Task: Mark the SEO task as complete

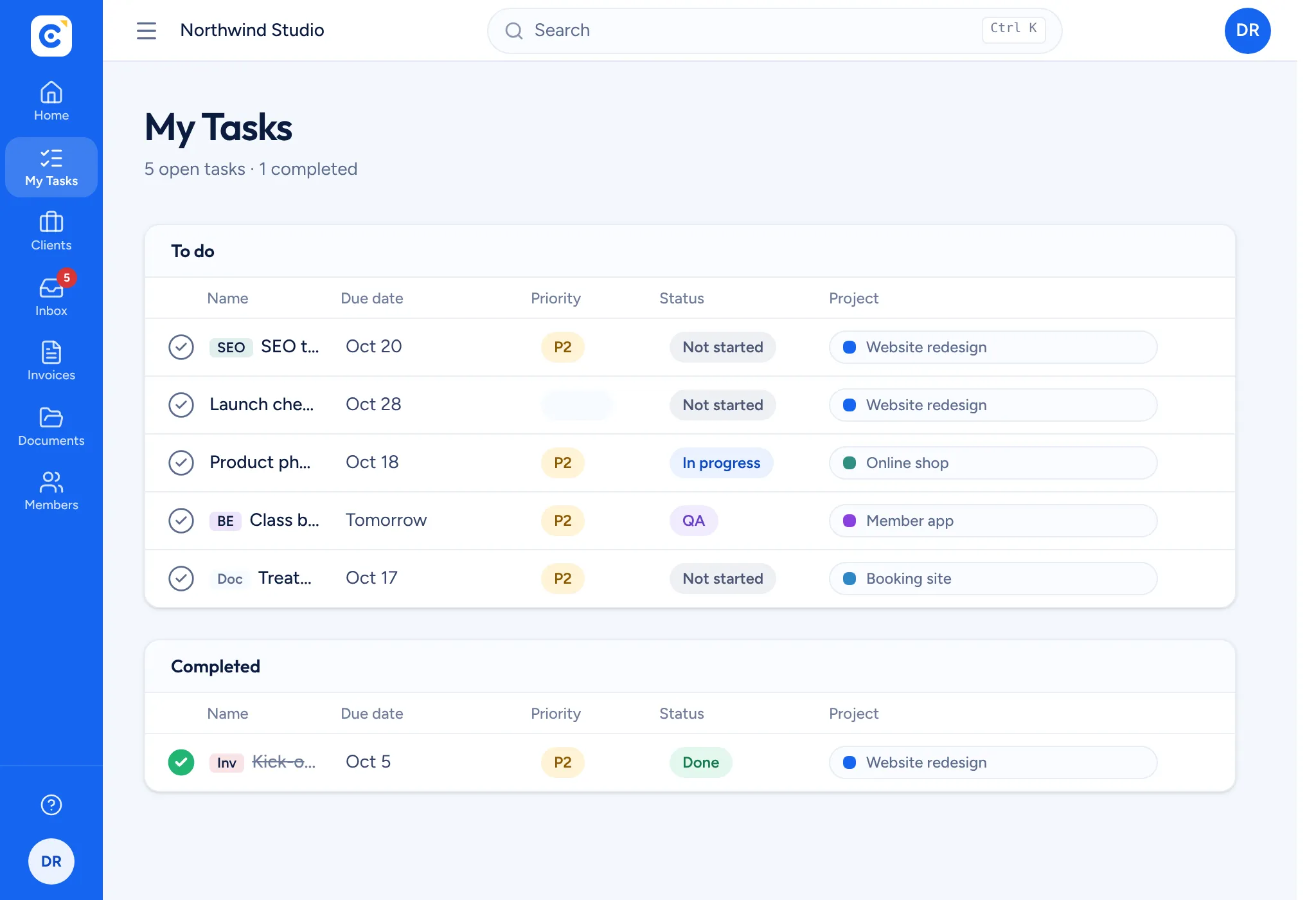Action: (x=181, y=347)
